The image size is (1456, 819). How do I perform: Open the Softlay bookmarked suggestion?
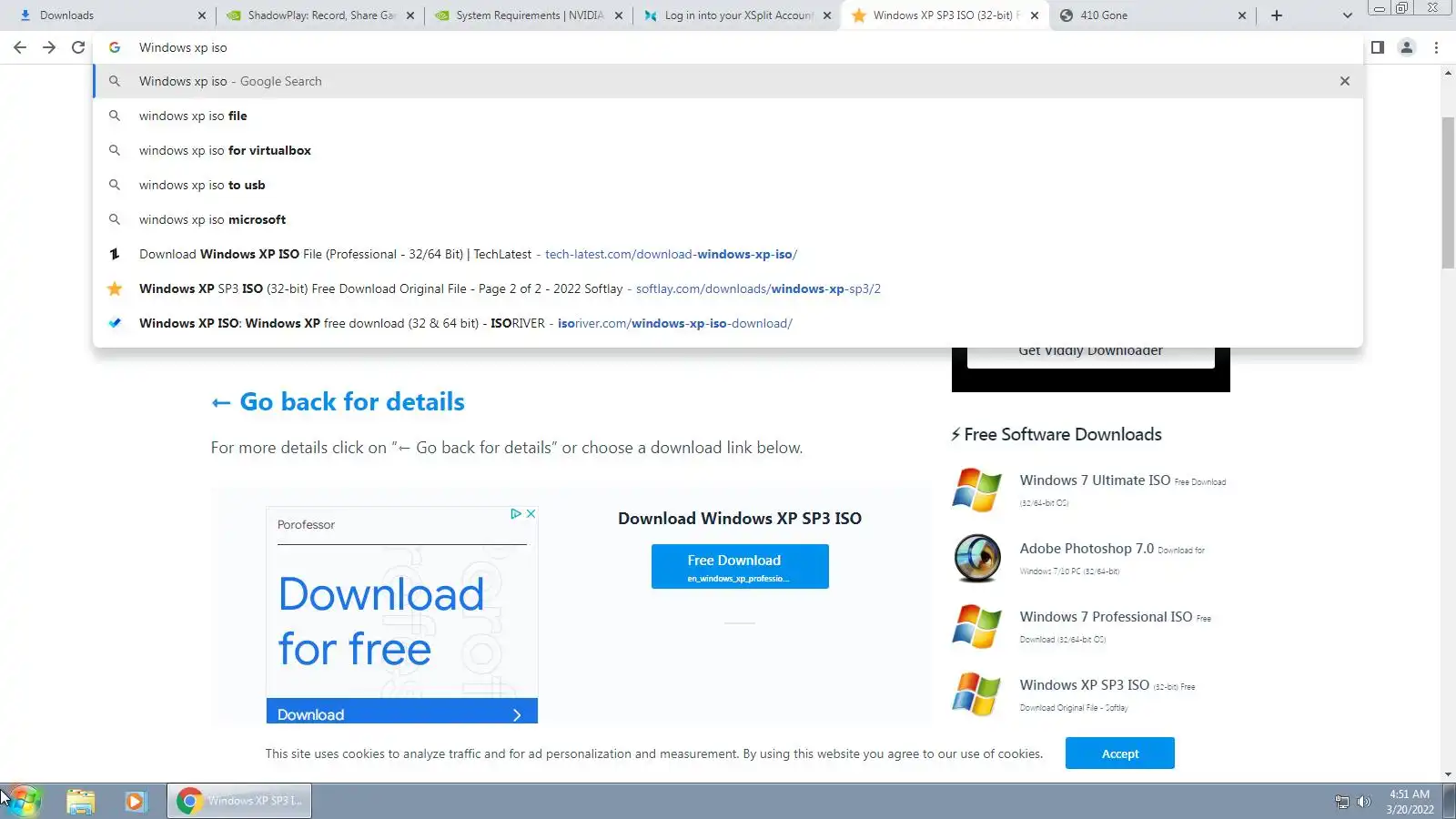coord(728,288)
